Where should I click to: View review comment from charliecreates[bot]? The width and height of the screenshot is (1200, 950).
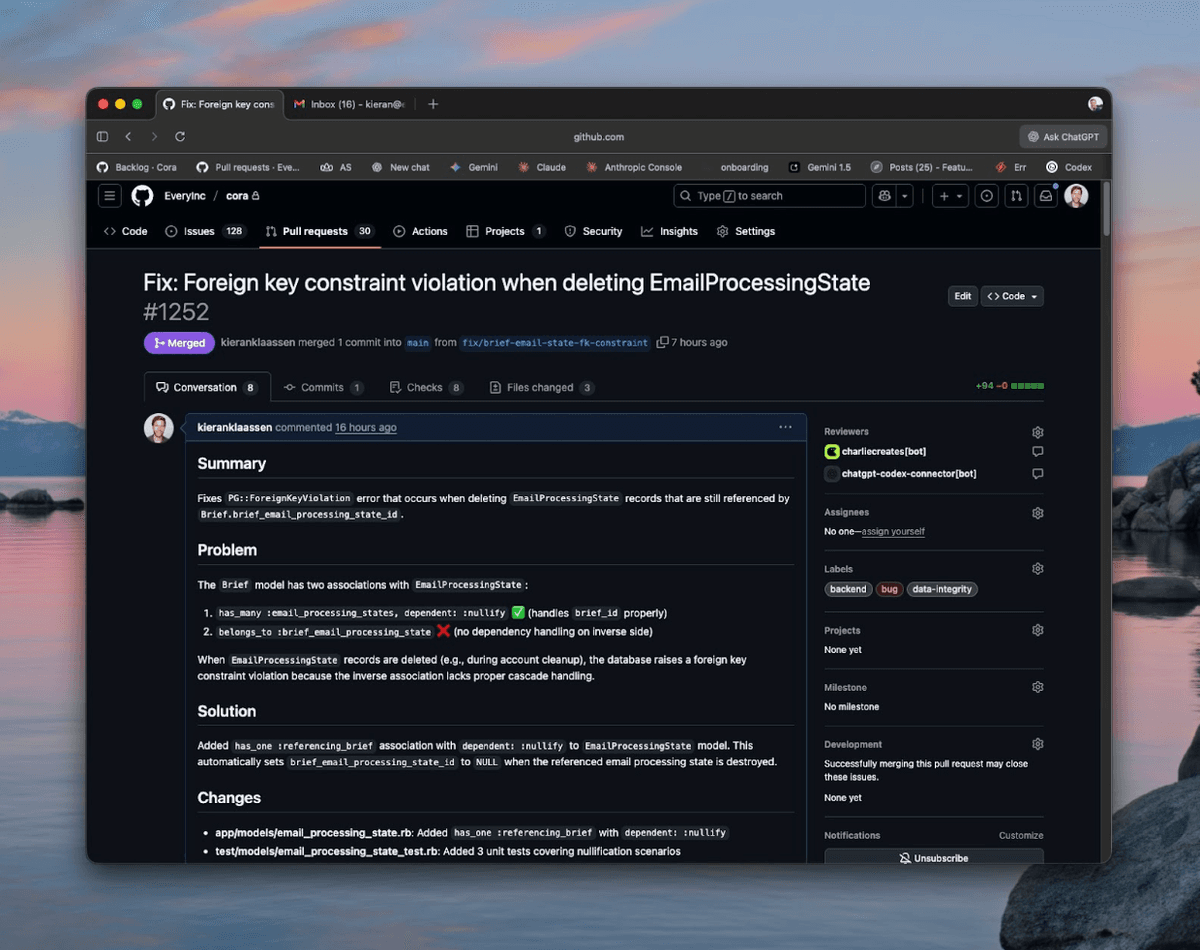point(1038,452)
